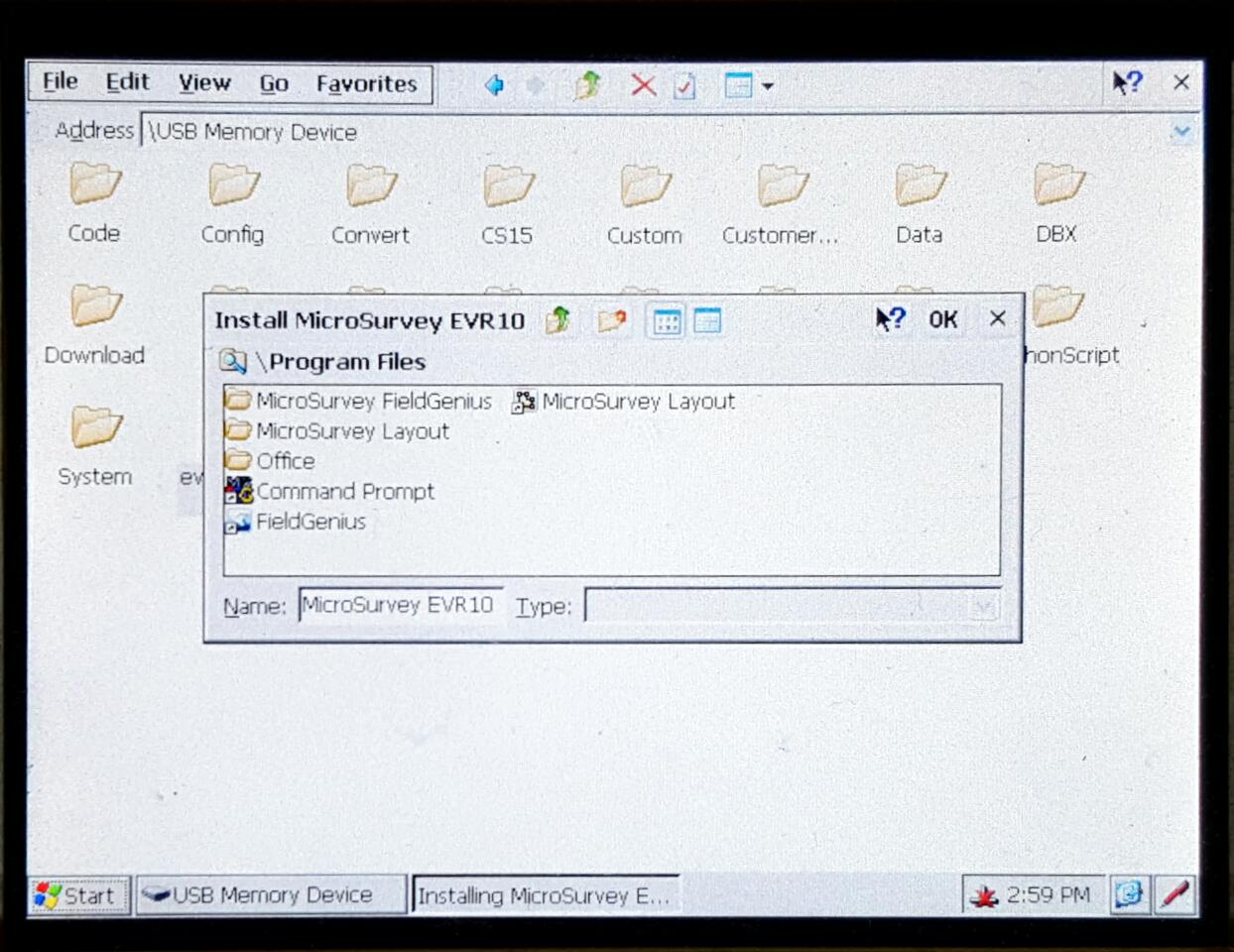This screenshot has height=952, width=1234.
Task: Select the Code folder
Action: pos(94,203)
